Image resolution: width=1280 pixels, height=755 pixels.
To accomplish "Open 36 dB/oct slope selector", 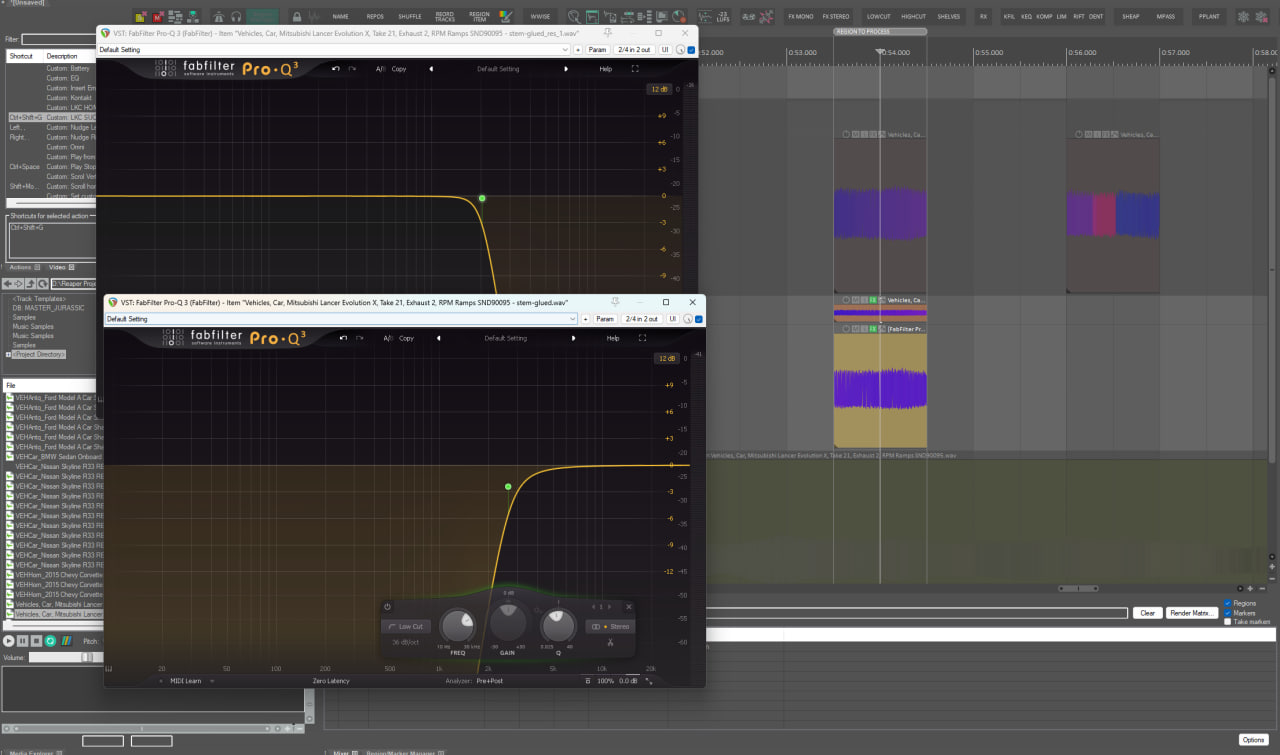I will point(406,642).
